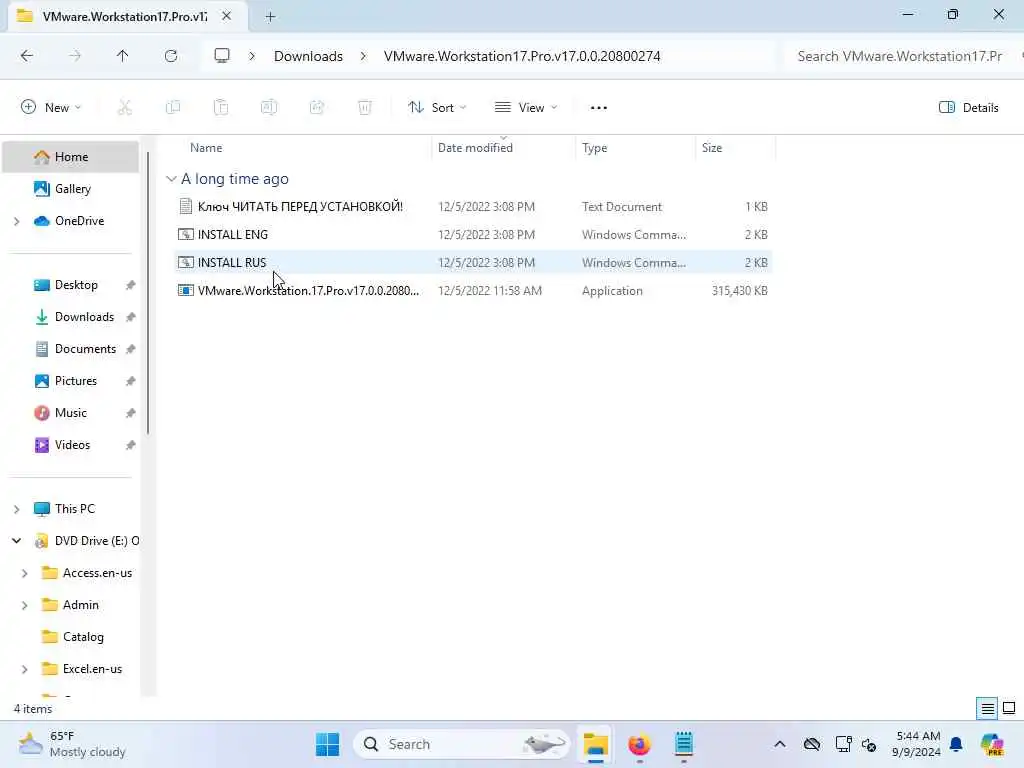Click the Rename icon in toolbar

click(269, 108)
